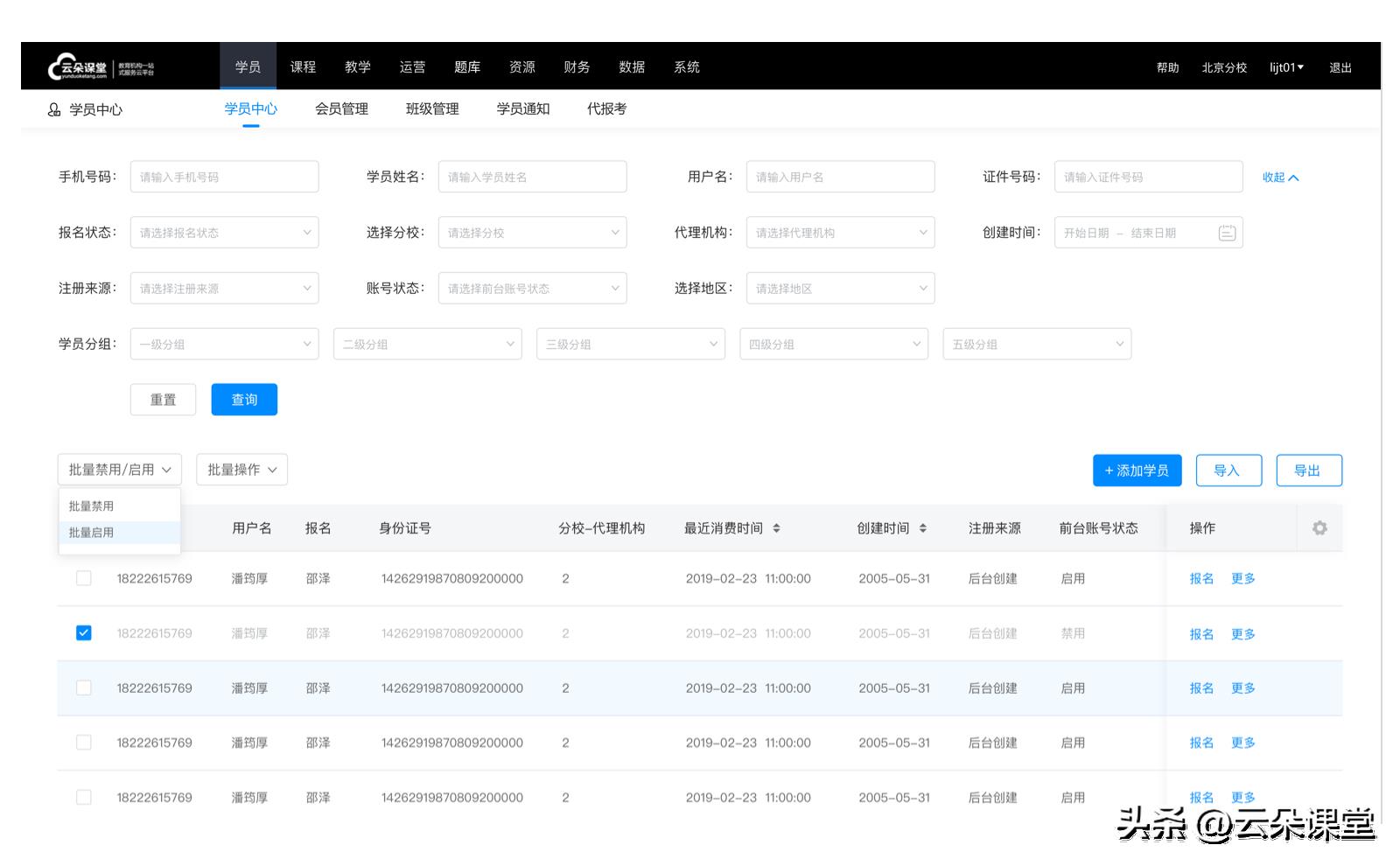Sort by 创建时间 column arrows
This screenshot has height=866, width=1400.
923,527
